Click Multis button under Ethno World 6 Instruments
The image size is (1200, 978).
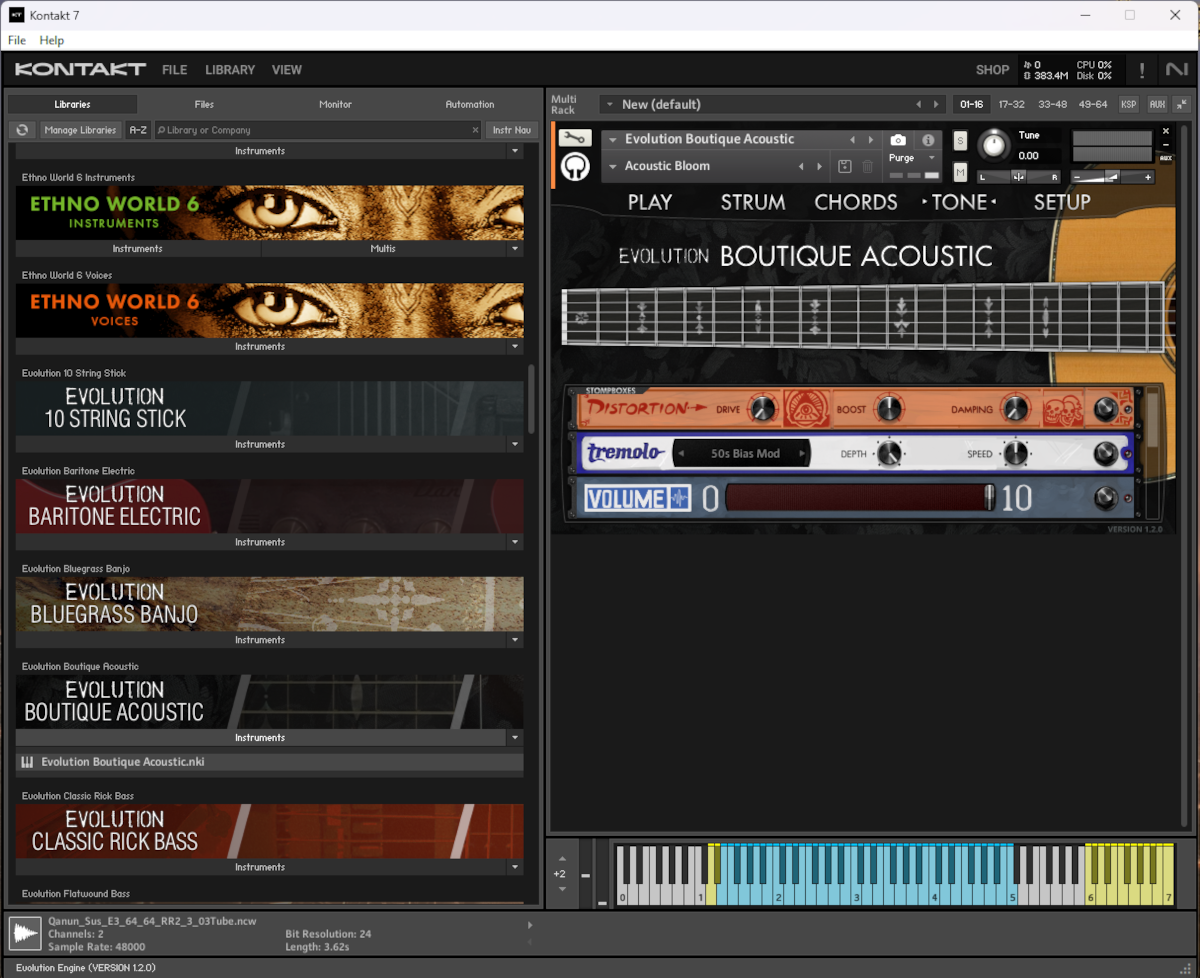383,248
